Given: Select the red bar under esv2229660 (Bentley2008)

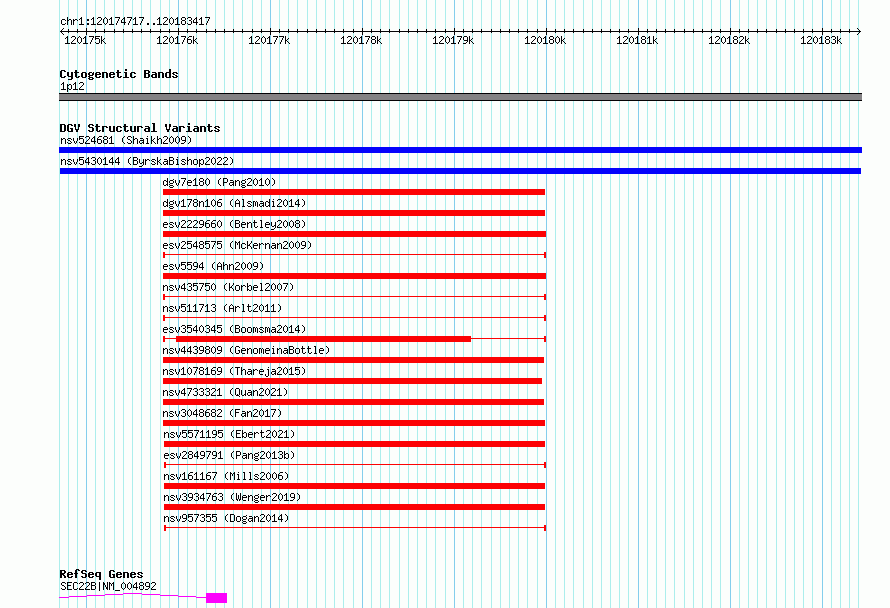Looking at the screenshot, I should (354, 234).
